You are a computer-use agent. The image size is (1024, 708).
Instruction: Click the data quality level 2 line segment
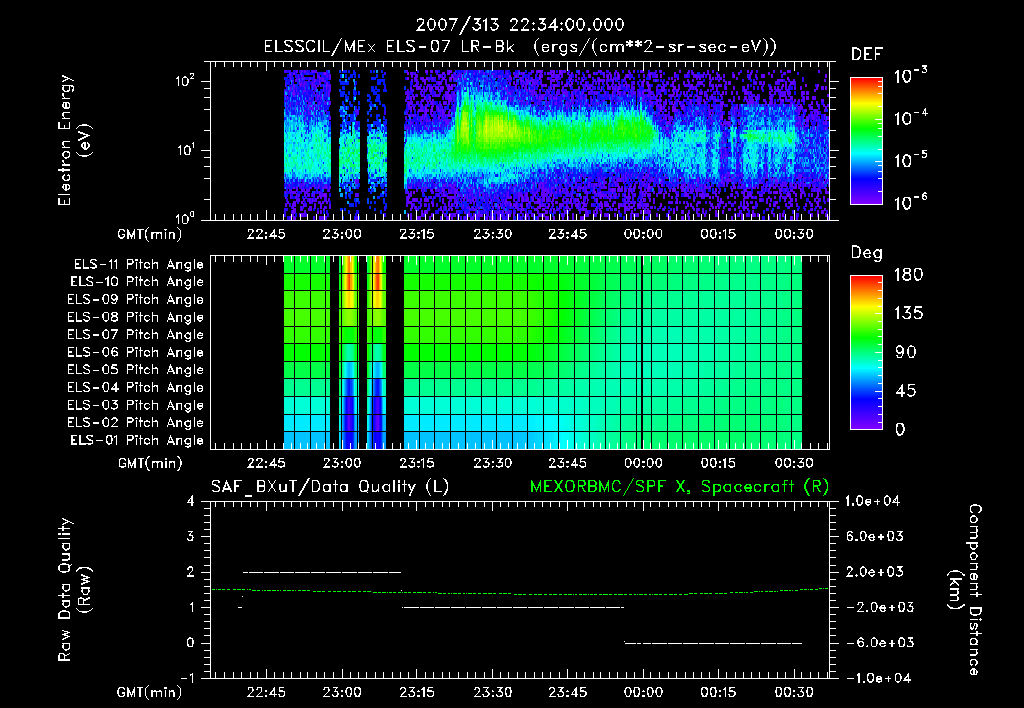(321, 572)
